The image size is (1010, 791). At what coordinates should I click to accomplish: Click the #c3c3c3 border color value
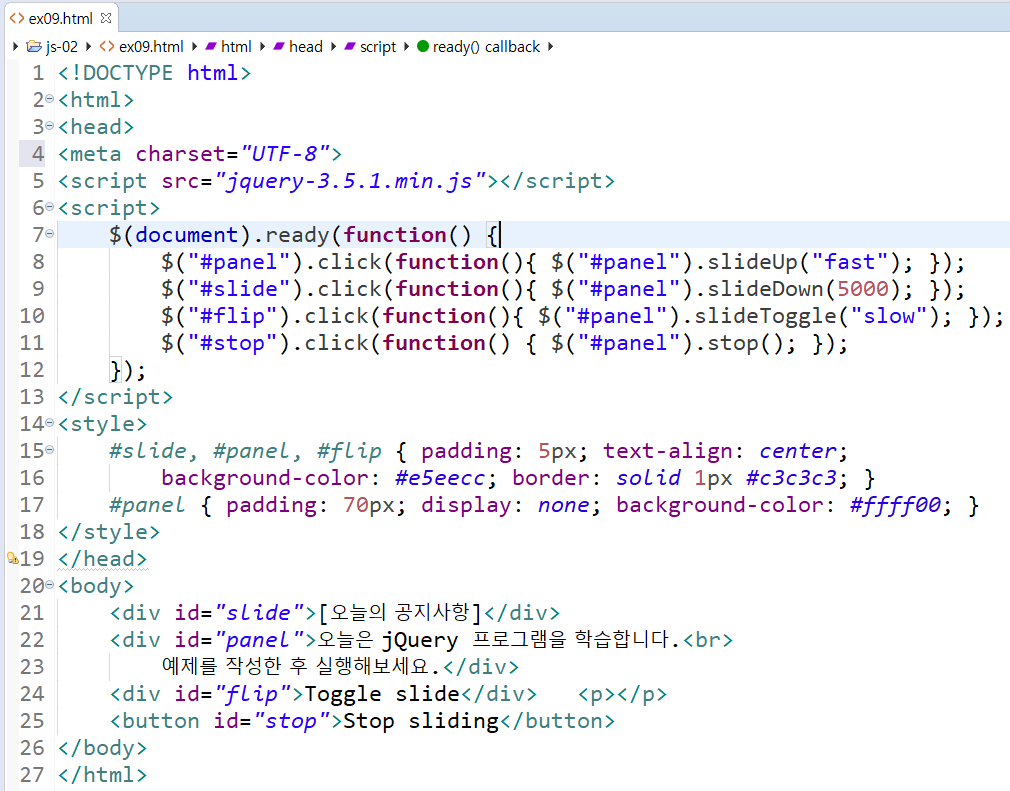791,478
